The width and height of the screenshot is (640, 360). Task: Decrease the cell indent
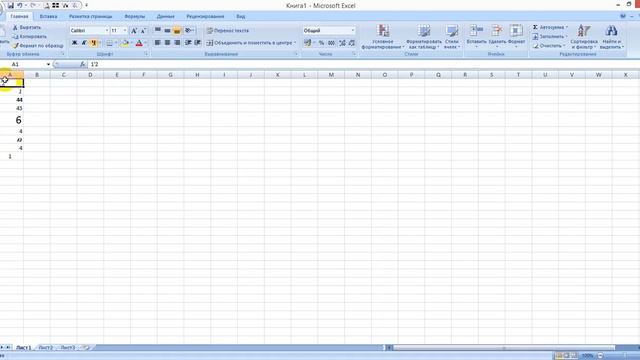pos(188,43)
